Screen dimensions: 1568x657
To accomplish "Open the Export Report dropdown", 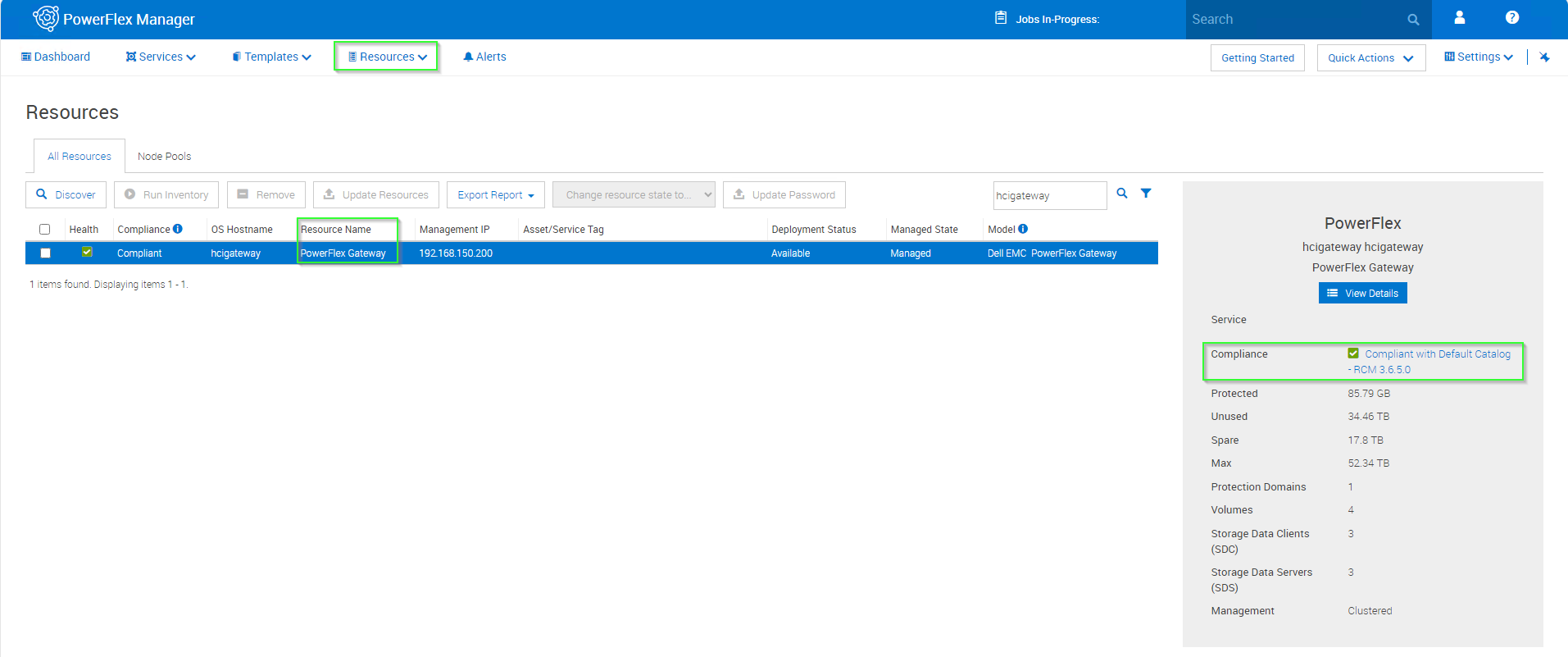I will pos(495,195).
